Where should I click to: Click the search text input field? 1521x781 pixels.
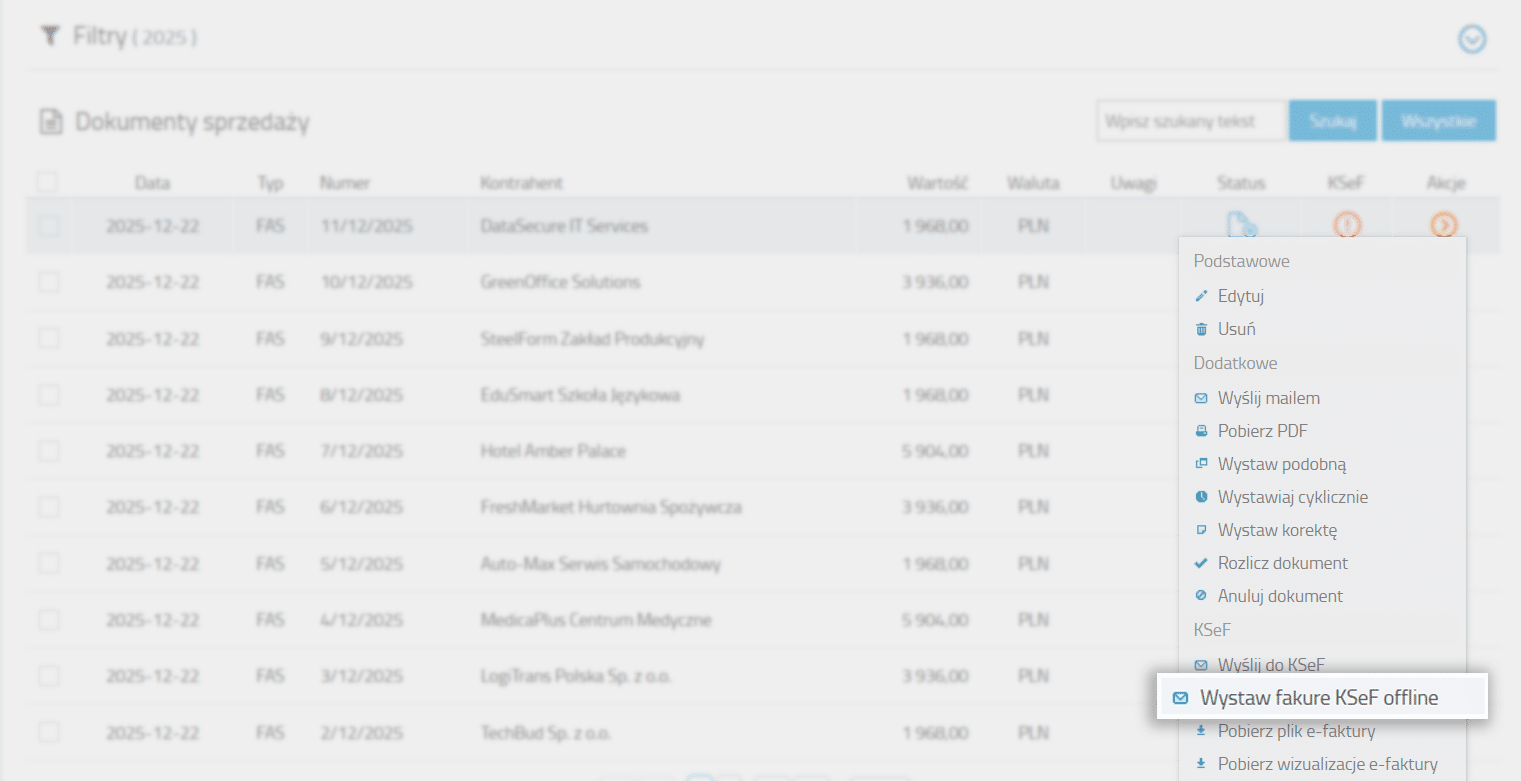click(1191, 121)
